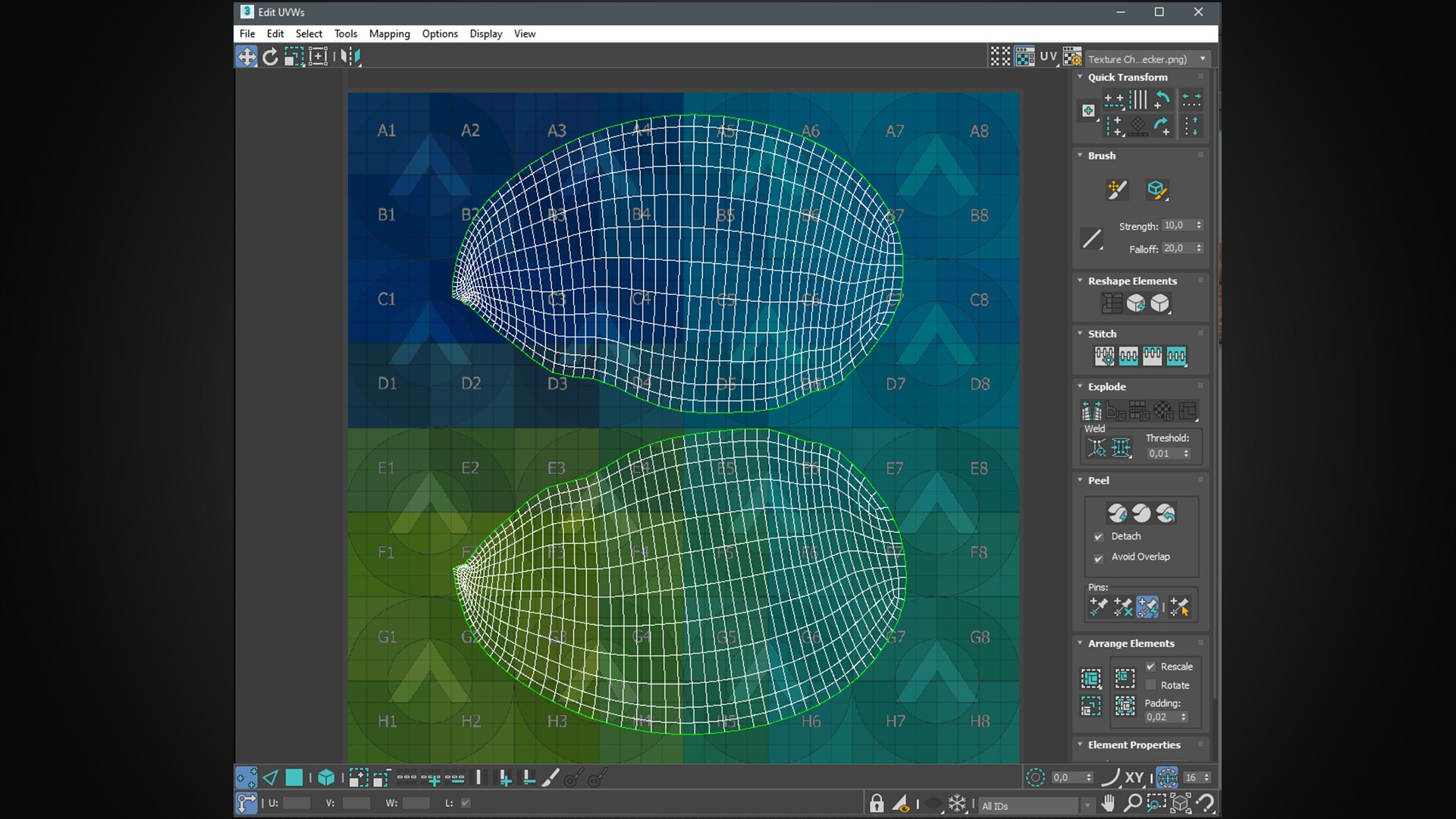Click the XY axis constraint button
This screenshot has height=819, width=1456.
tap(1134, 777)
